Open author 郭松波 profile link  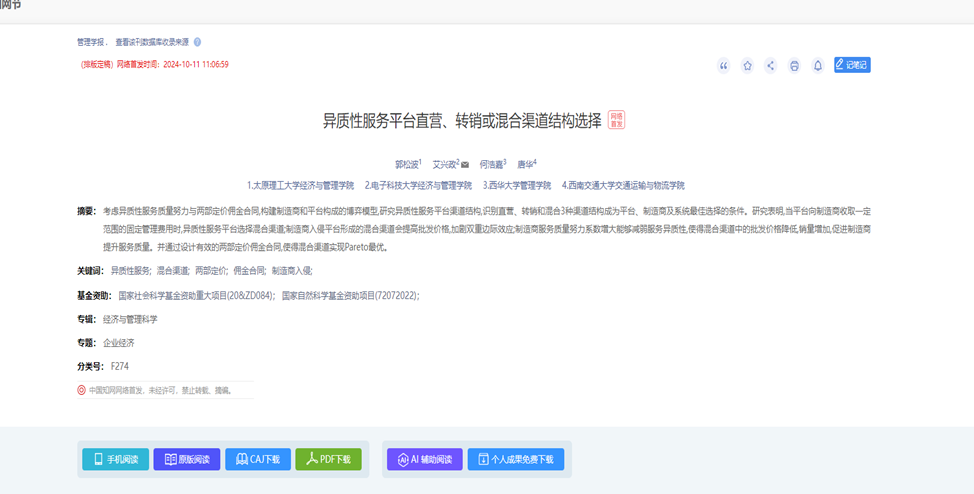tap(408, 164)
